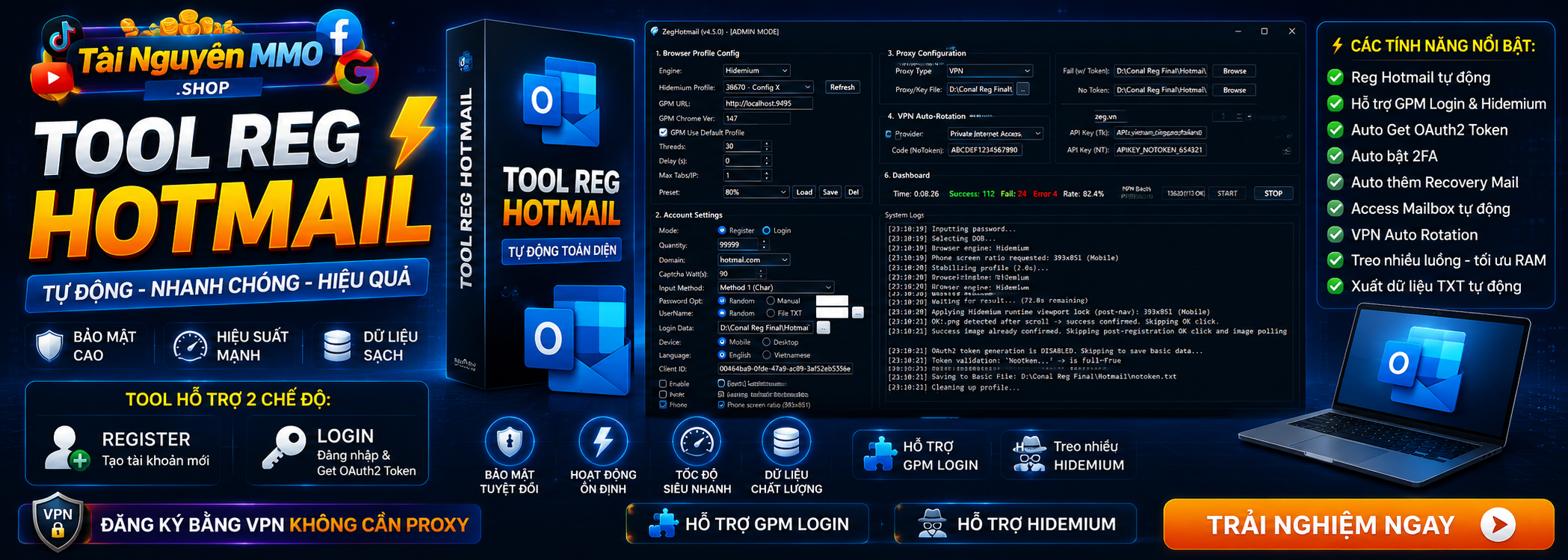Image resolution: width=1568 pixels, height=560 pixels.
Task: Click the Save preset button
Action: (830, 192)
